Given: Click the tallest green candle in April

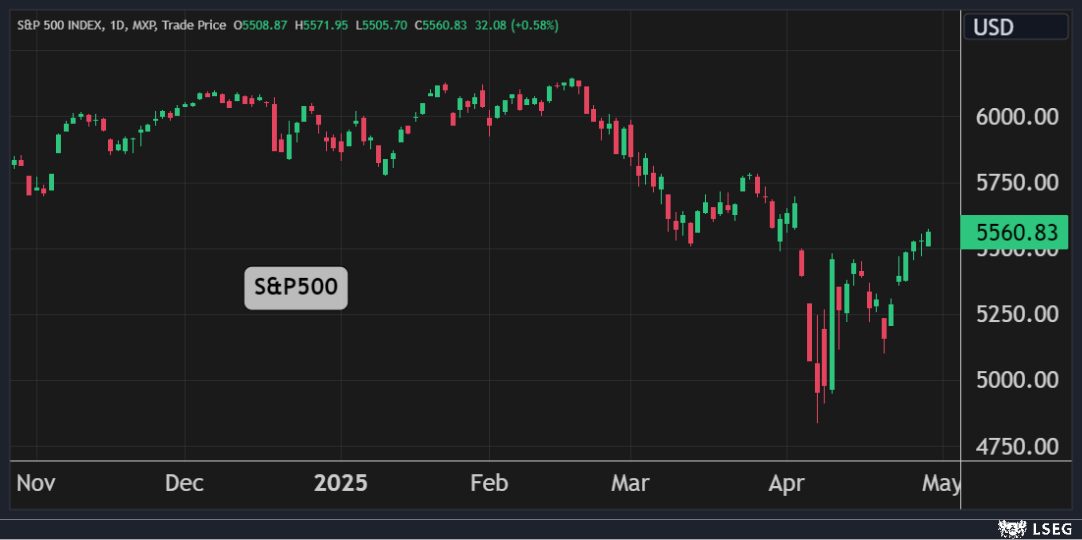Looking at the screenshot, I should coord(831,325).
